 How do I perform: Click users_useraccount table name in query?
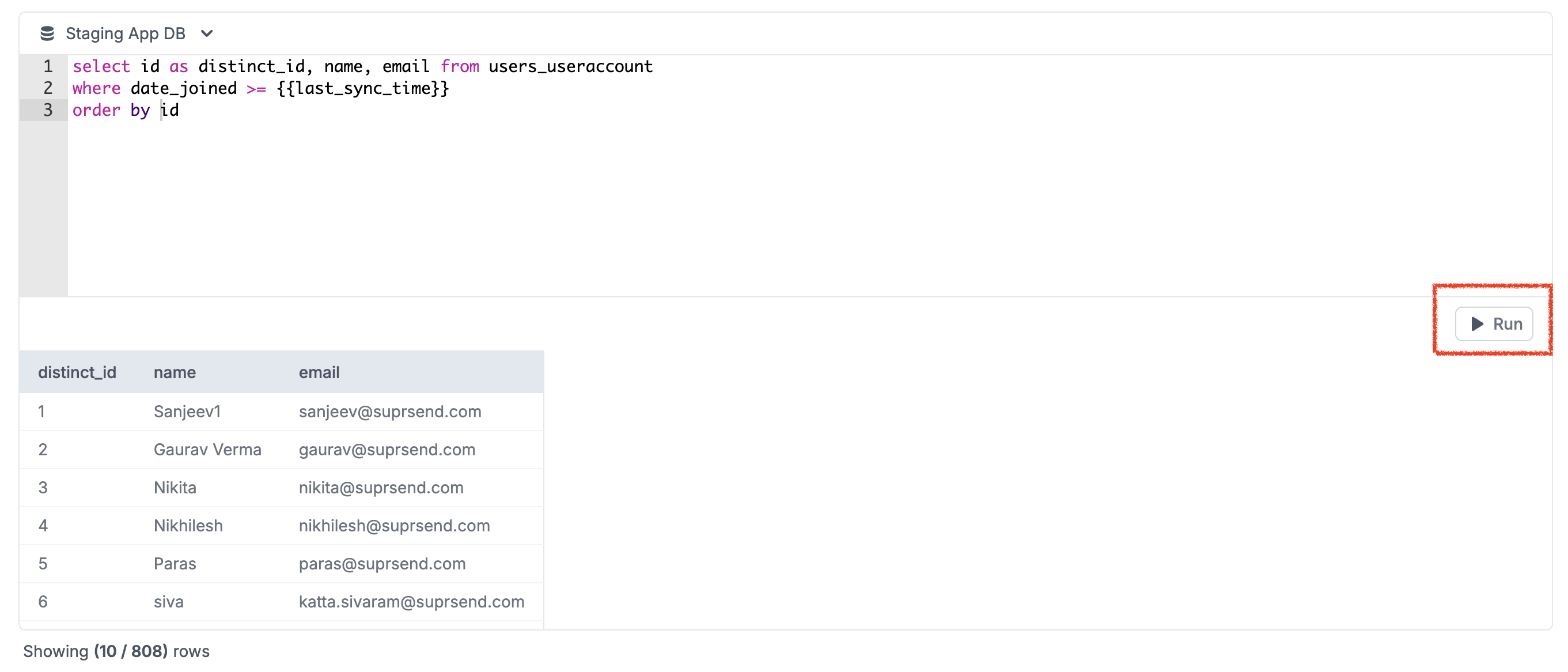pyautogui.click(x=570, y=66)
